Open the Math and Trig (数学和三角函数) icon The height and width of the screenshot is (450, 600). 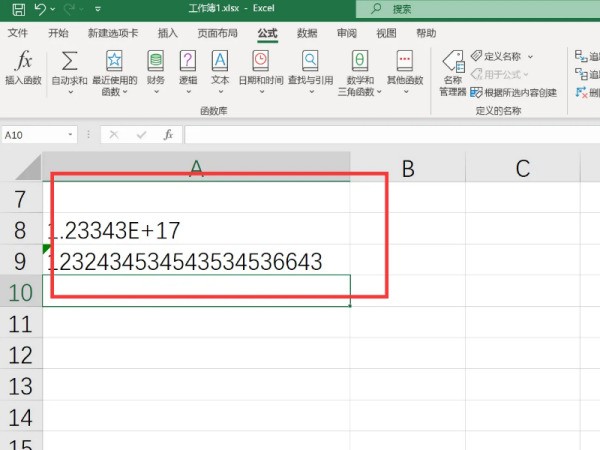[x=360, y=62]
